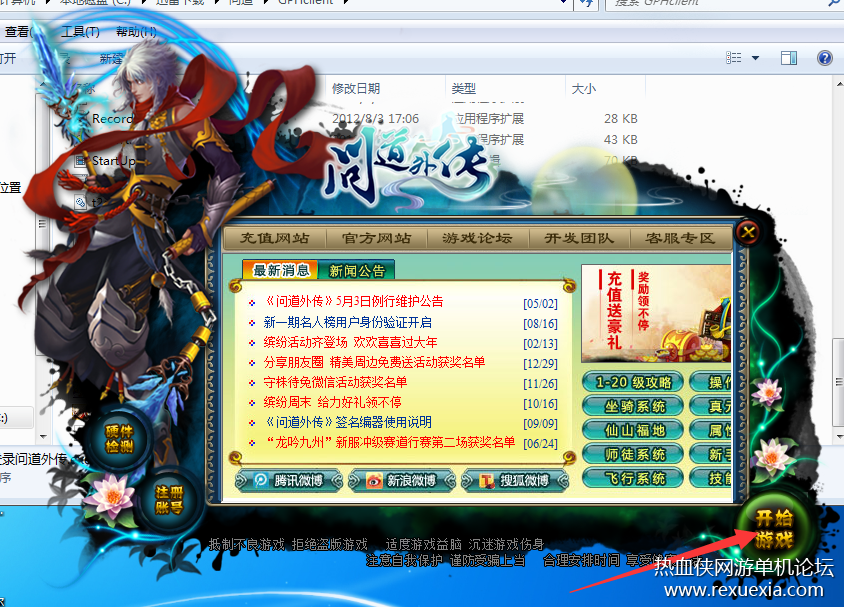
Task: Open the 工具(T) menu in Explorer
Action: coord(80,32)
